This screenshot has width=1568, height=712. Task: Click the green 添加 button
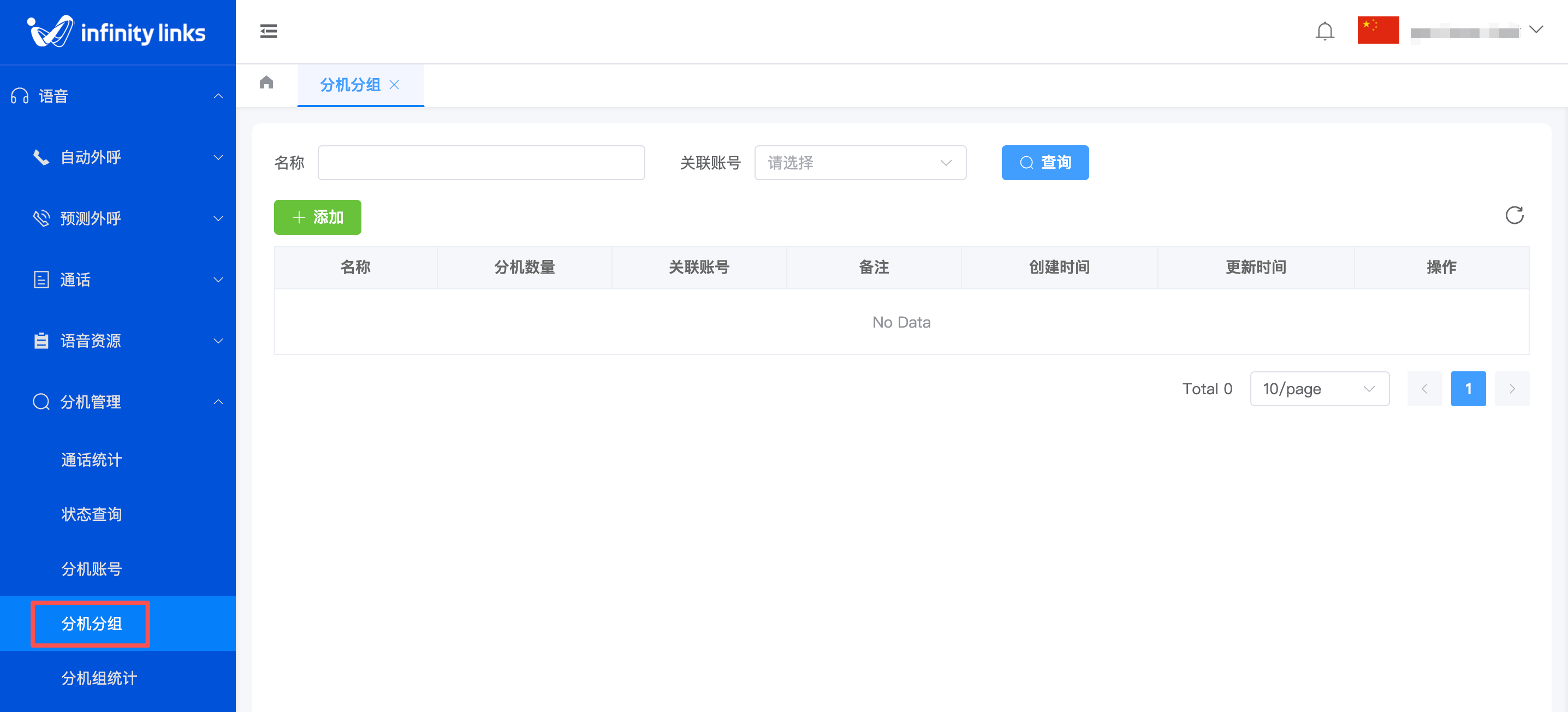point(317,217)
